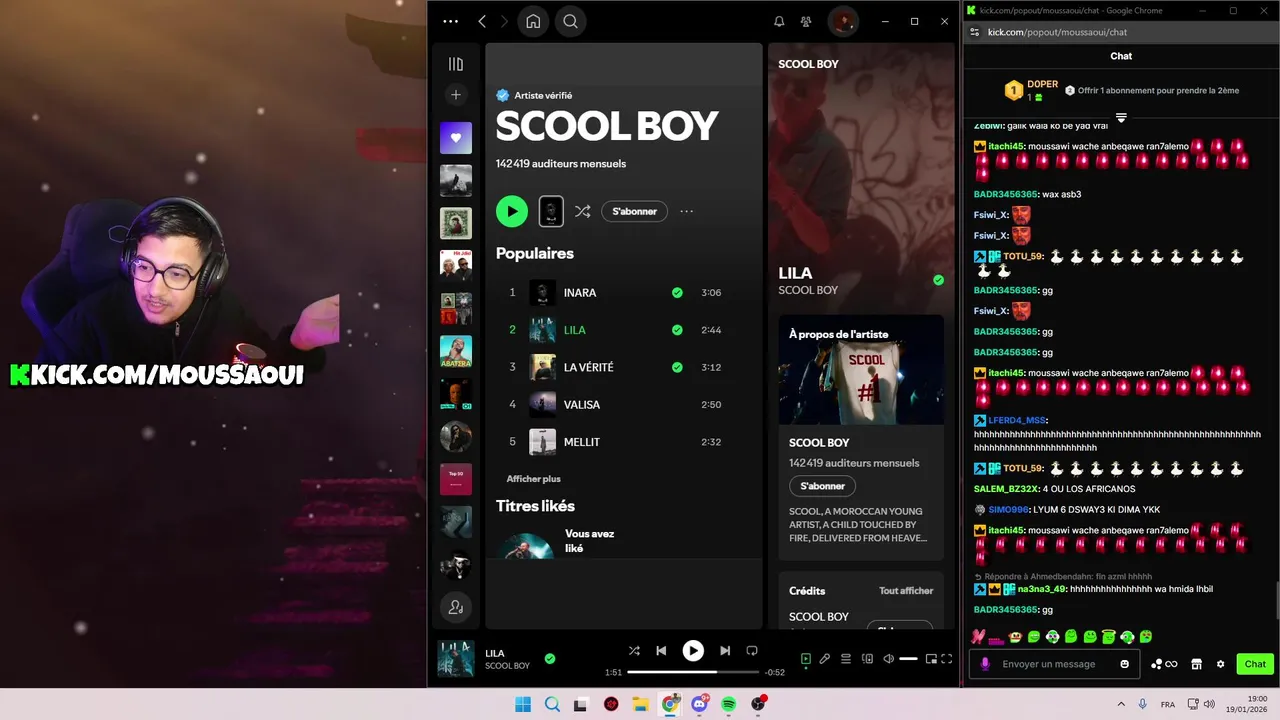The image size is (1280, 720).
Task: Play SCOOL BOY with green play button
Action: tap(512, 211)
